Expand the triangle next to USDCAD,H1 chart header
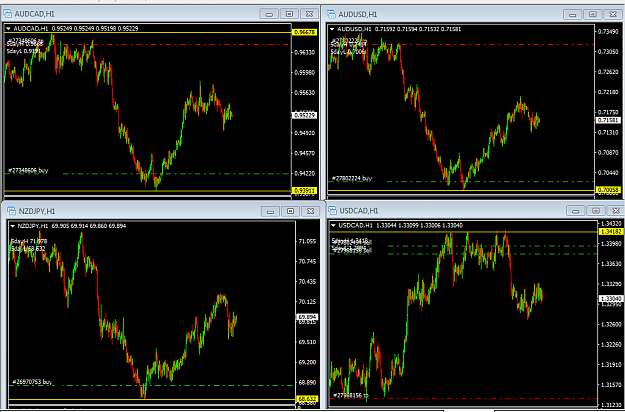The image size is (625, 412). pyautogui.click(x=333, y=226)
